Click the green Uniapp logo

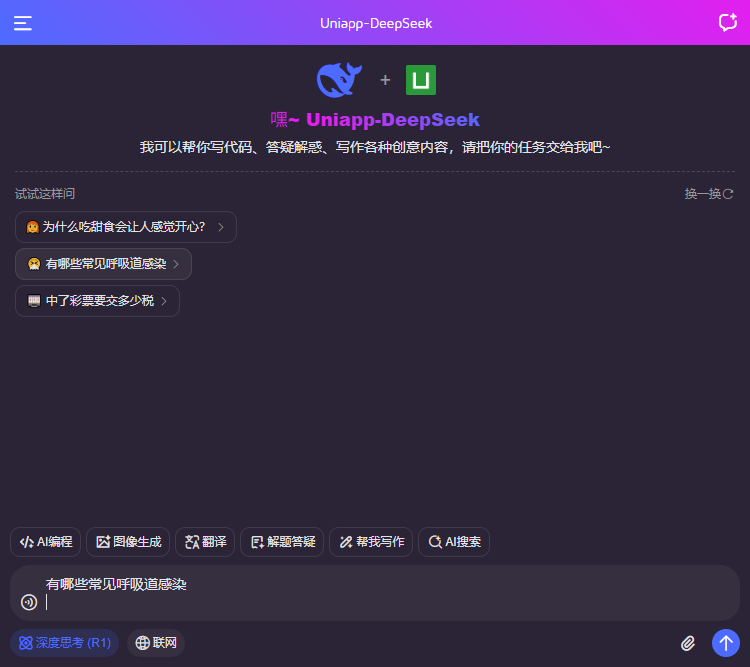click(420, 80)
